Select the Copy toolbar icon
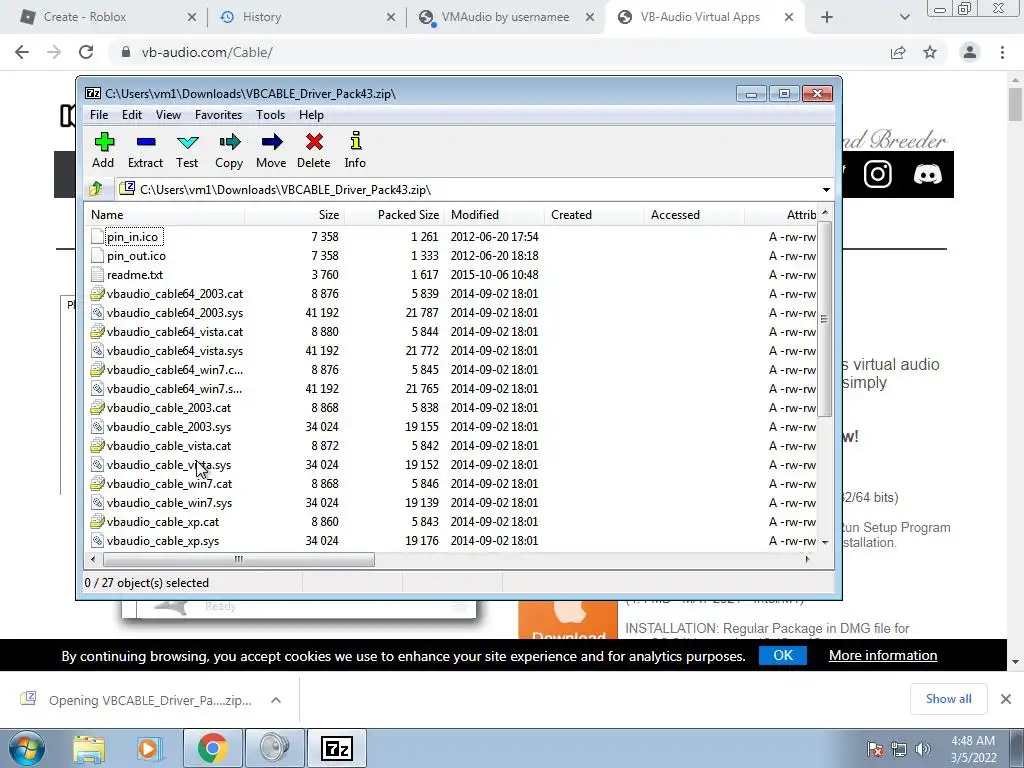This screenshot has width=1024, height=768. [x=229, y=150]
